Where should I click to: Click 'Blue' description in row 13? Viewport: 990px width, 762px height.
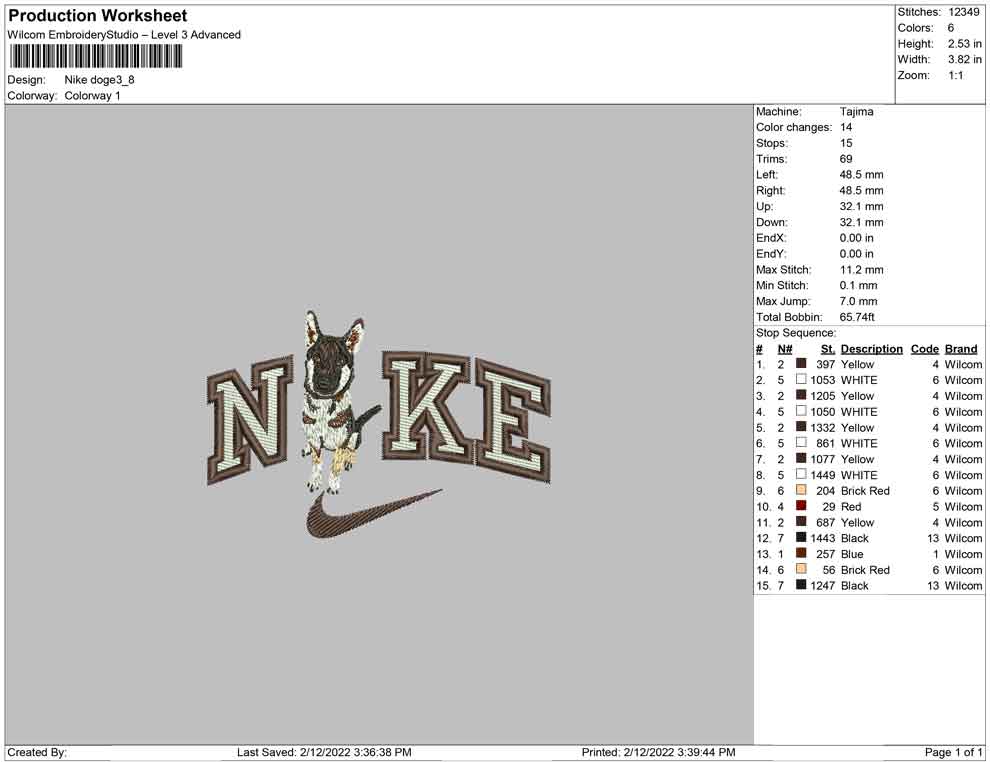click(x=852, y=554)
